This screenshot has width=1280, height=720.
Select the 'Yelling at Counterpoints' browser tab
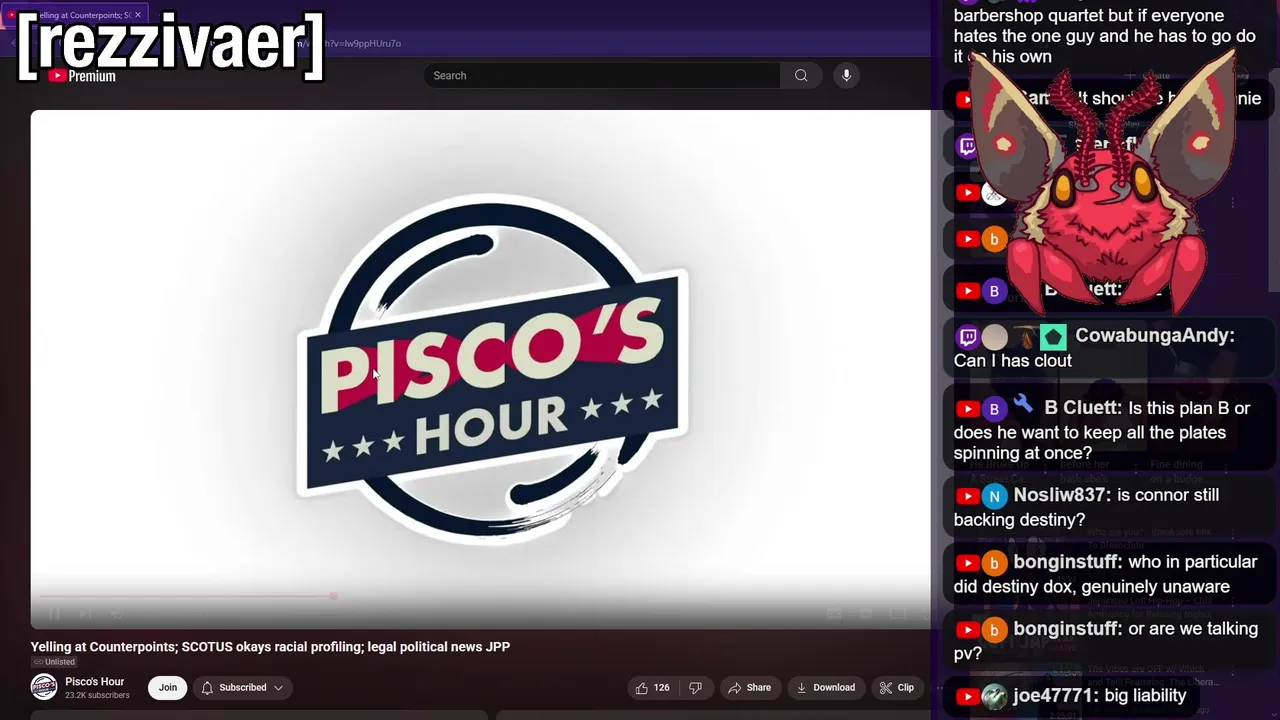click(x=74, y=15)
